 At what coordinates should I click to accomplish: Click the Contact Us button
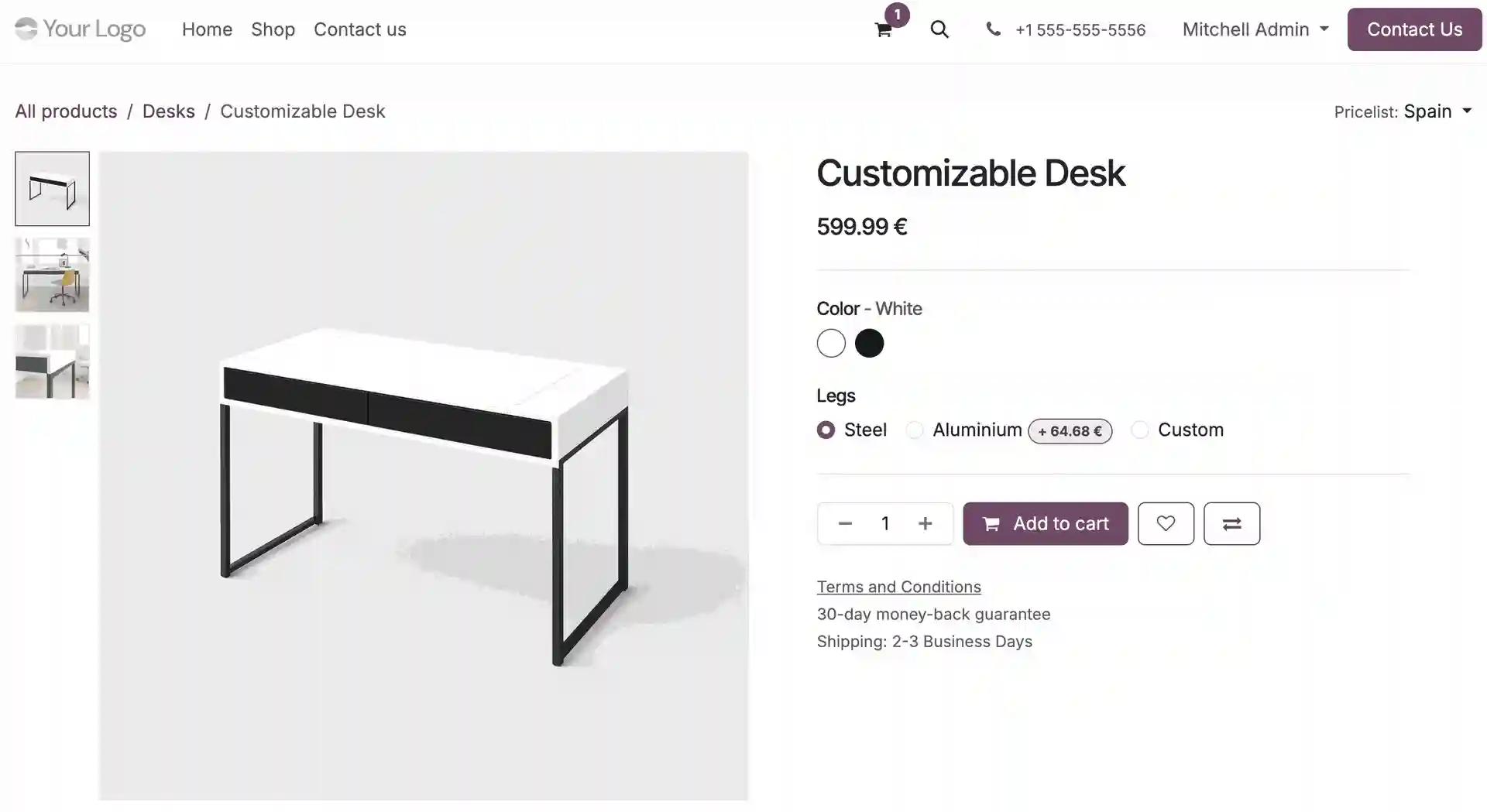1414,29
